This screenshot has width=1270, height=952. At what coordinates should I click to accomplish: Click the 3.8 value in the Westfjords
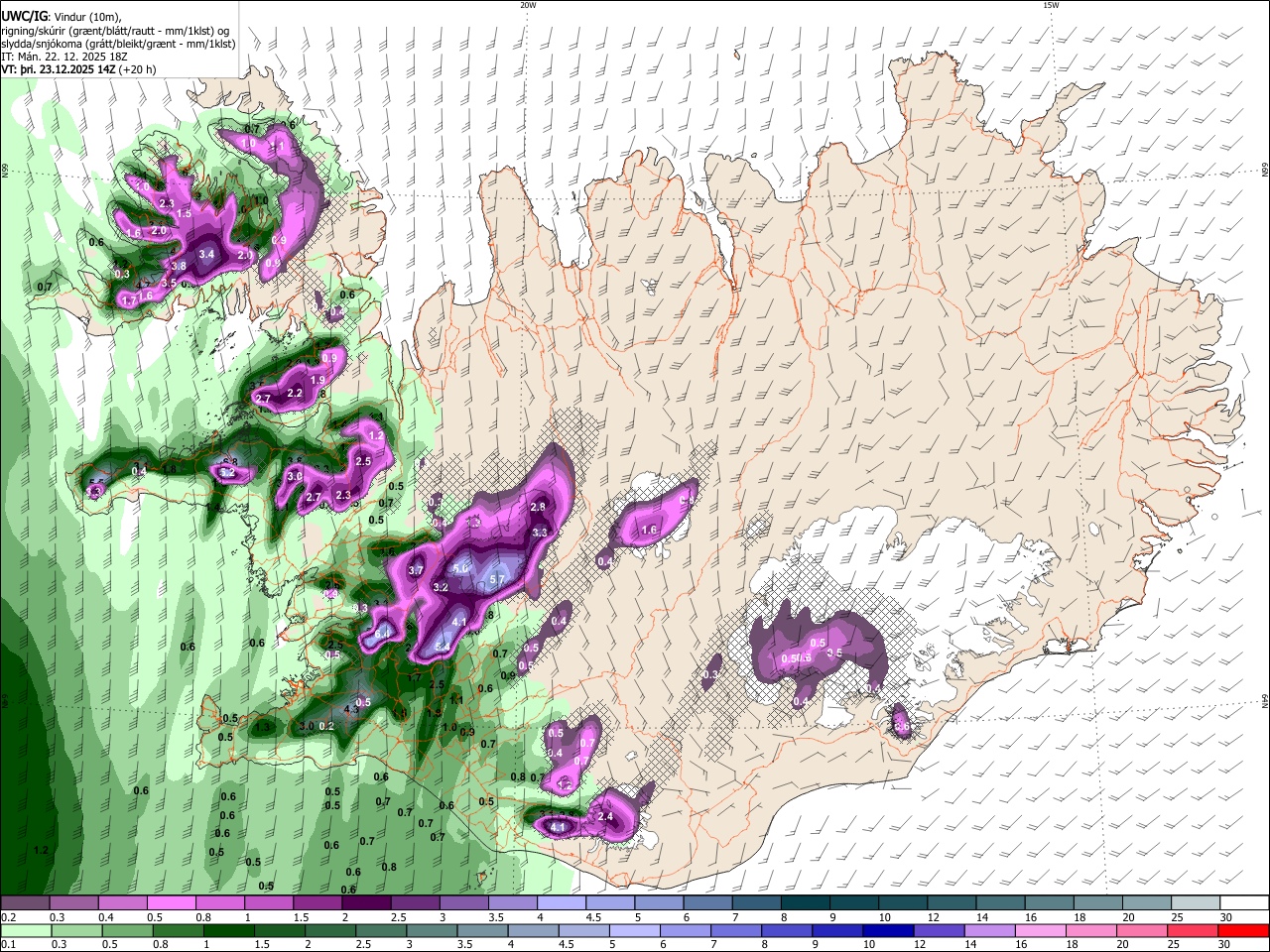pyautogui.click(x=179, y=267)
